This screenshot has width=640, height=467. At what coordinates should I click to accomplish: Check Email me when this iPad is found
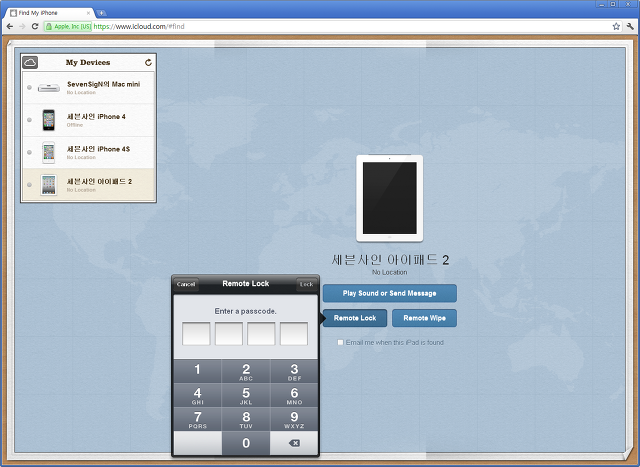(340, 342)
